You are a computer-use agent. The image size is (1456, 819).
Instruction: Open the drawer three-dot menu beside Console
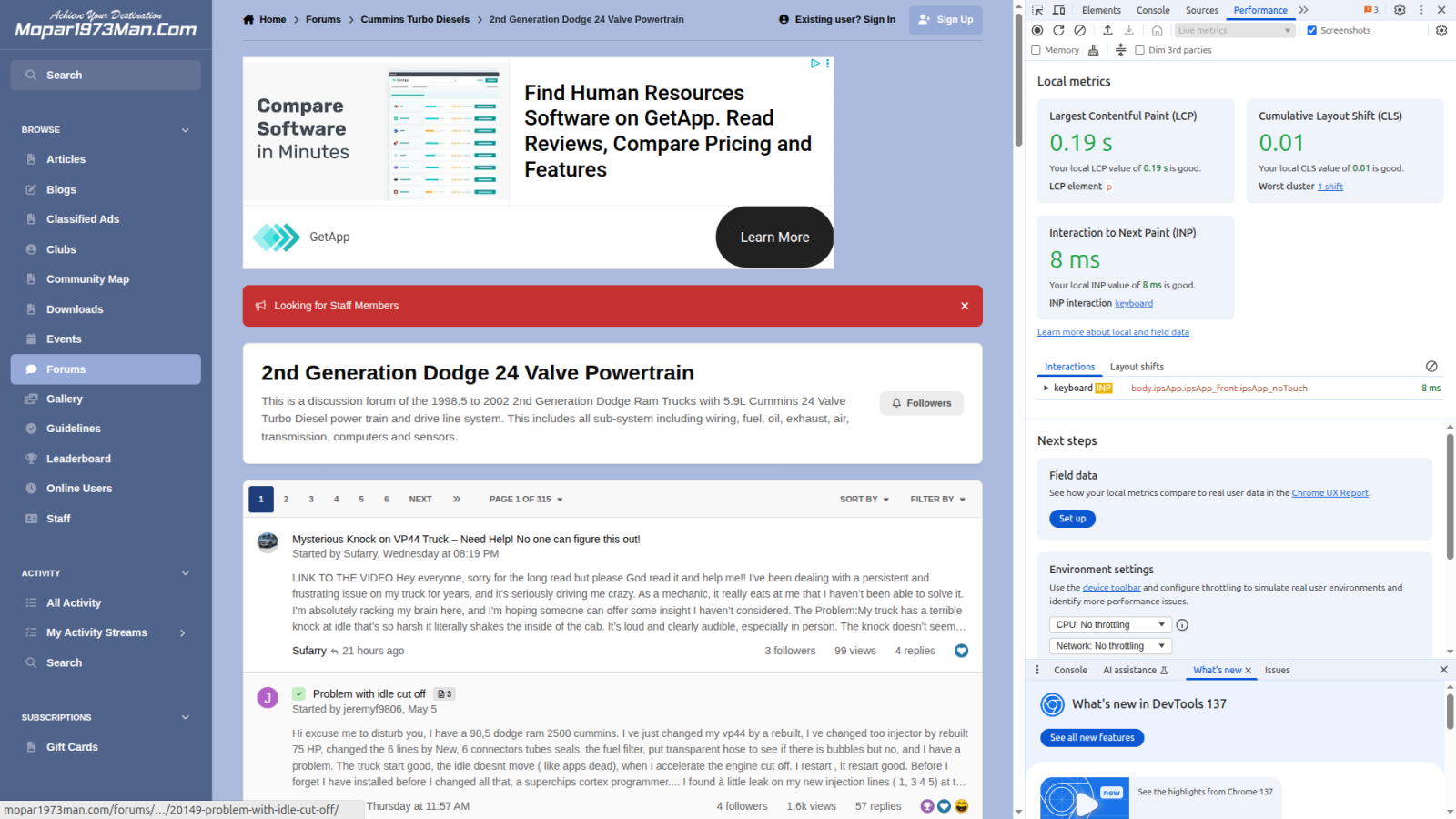point(1037,670)
